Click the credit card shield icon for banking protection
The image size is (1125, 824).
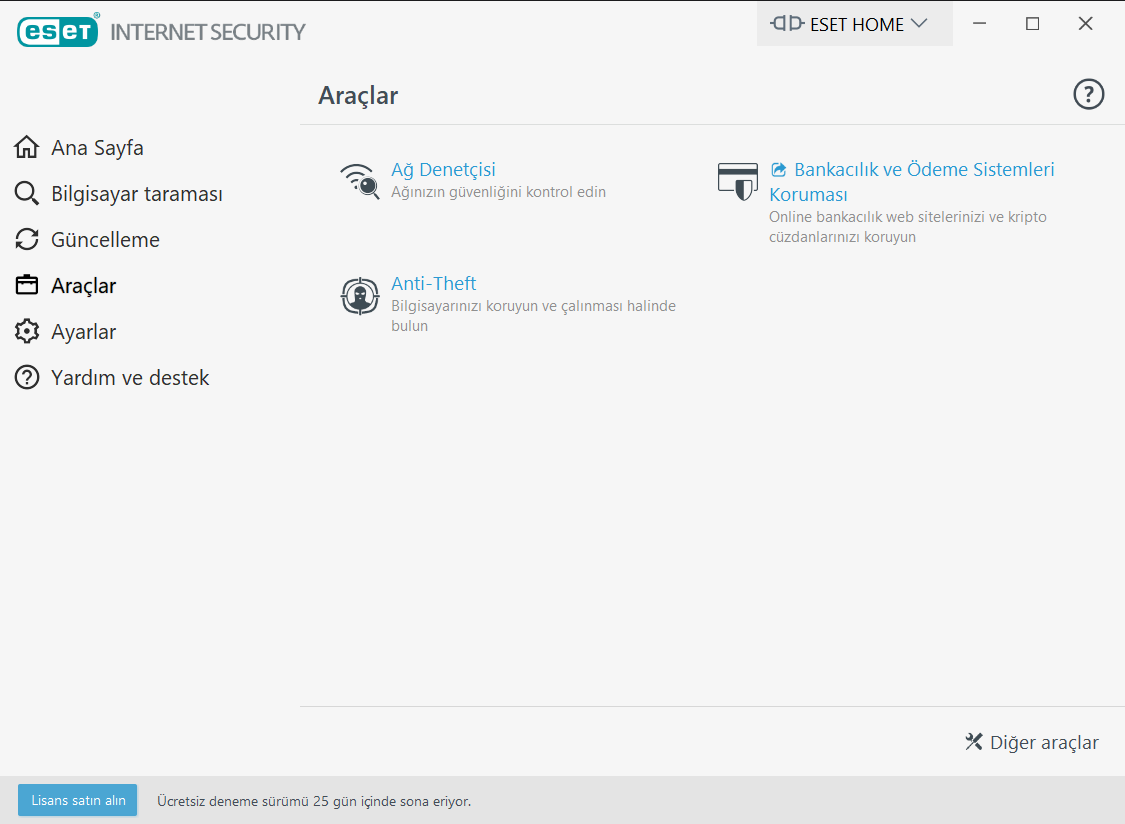[738, 181]
